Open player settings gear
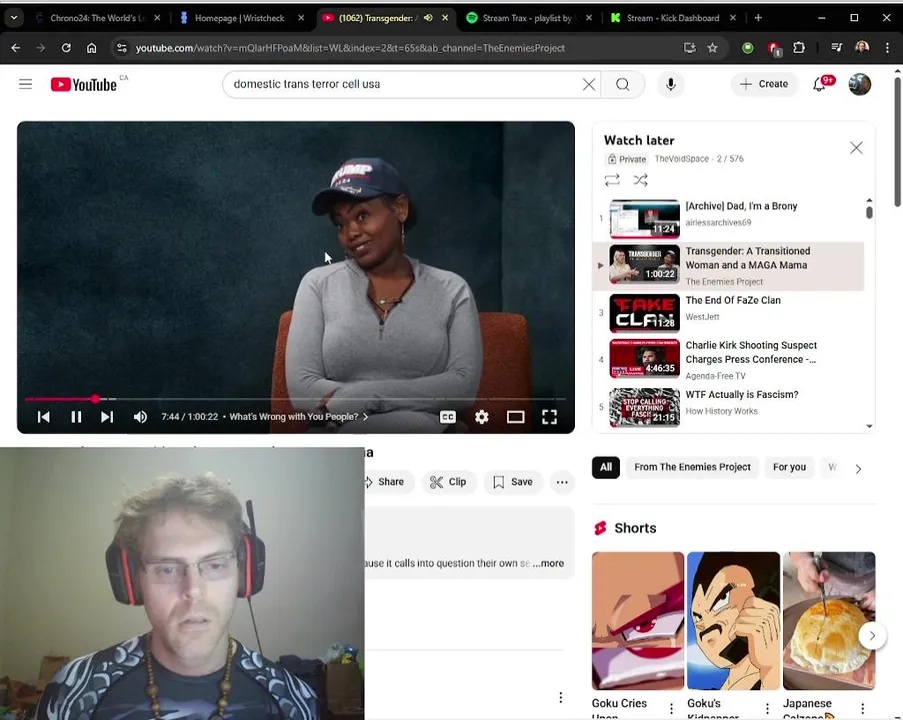 tap(481, 416)
